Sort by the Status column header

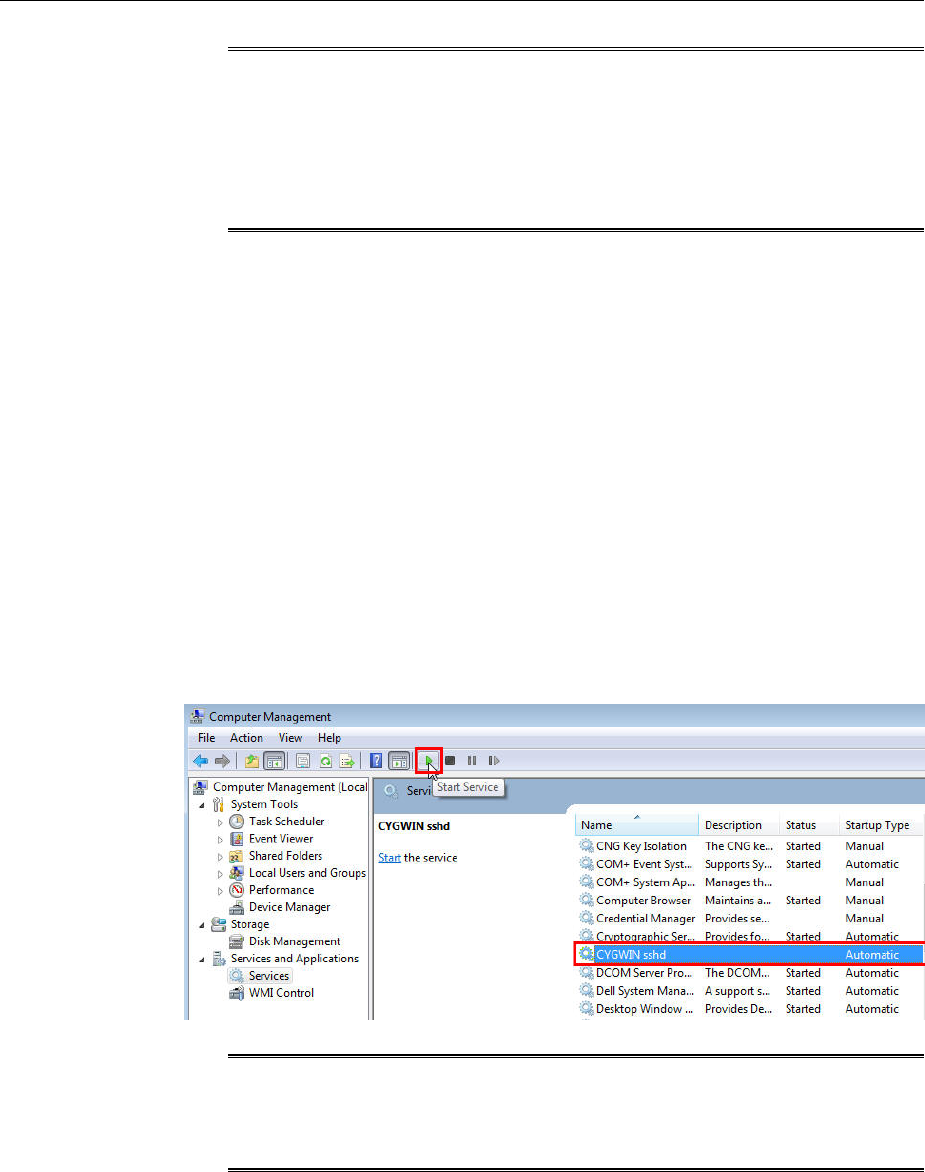click(808, 825)
